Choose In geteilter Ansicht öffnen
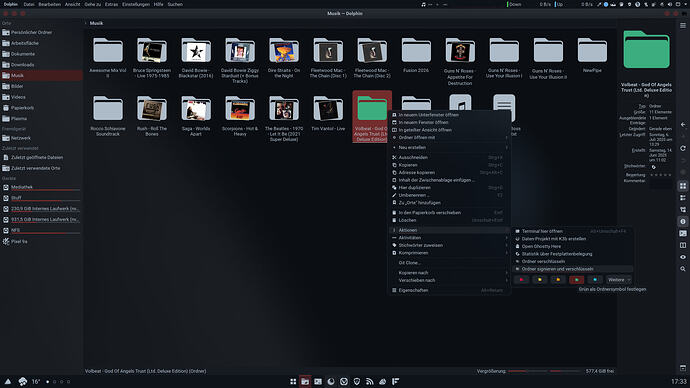 449,130
